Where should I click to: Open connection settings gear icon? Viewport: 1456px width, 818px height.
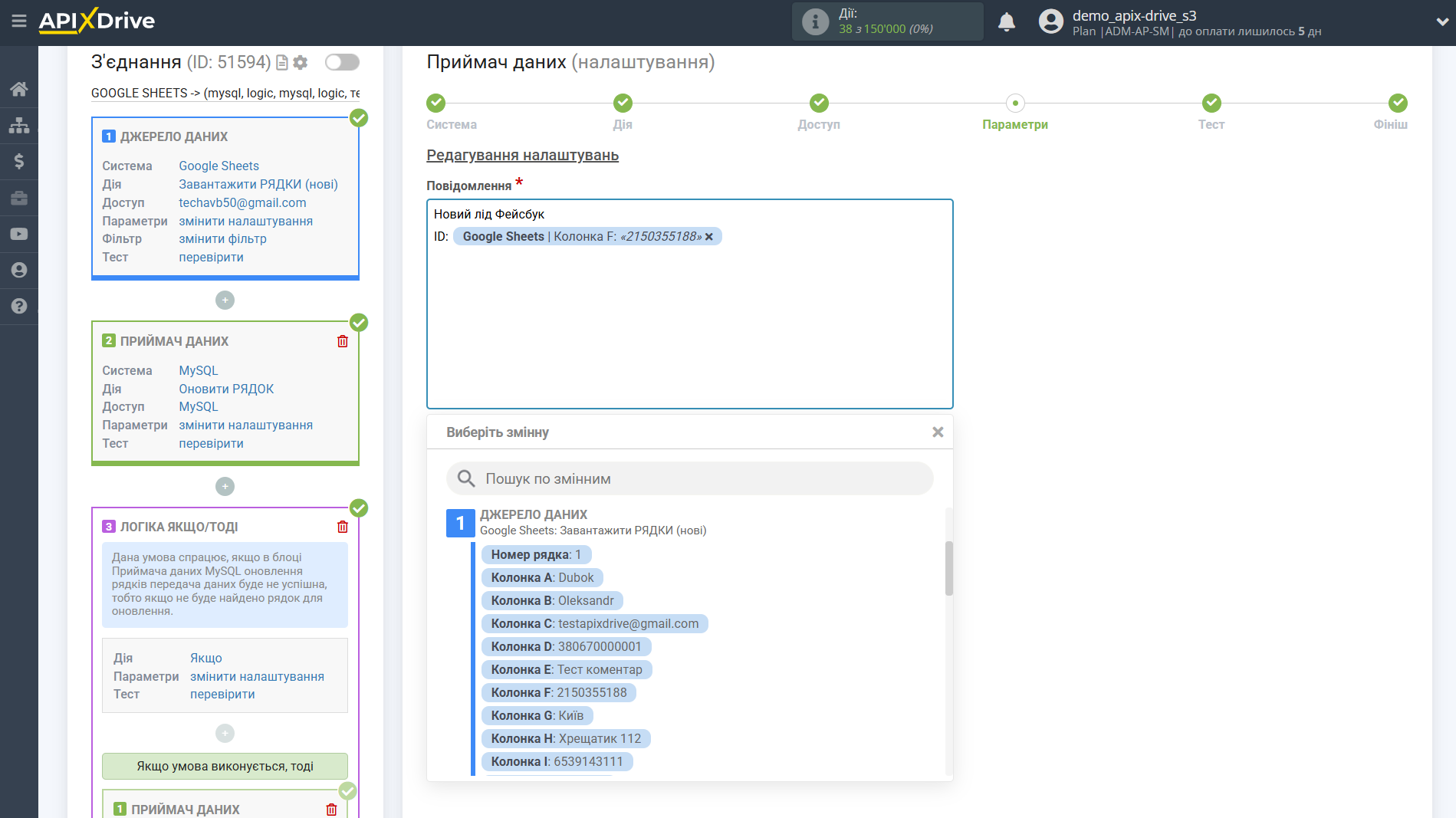[x=301, y=63]
